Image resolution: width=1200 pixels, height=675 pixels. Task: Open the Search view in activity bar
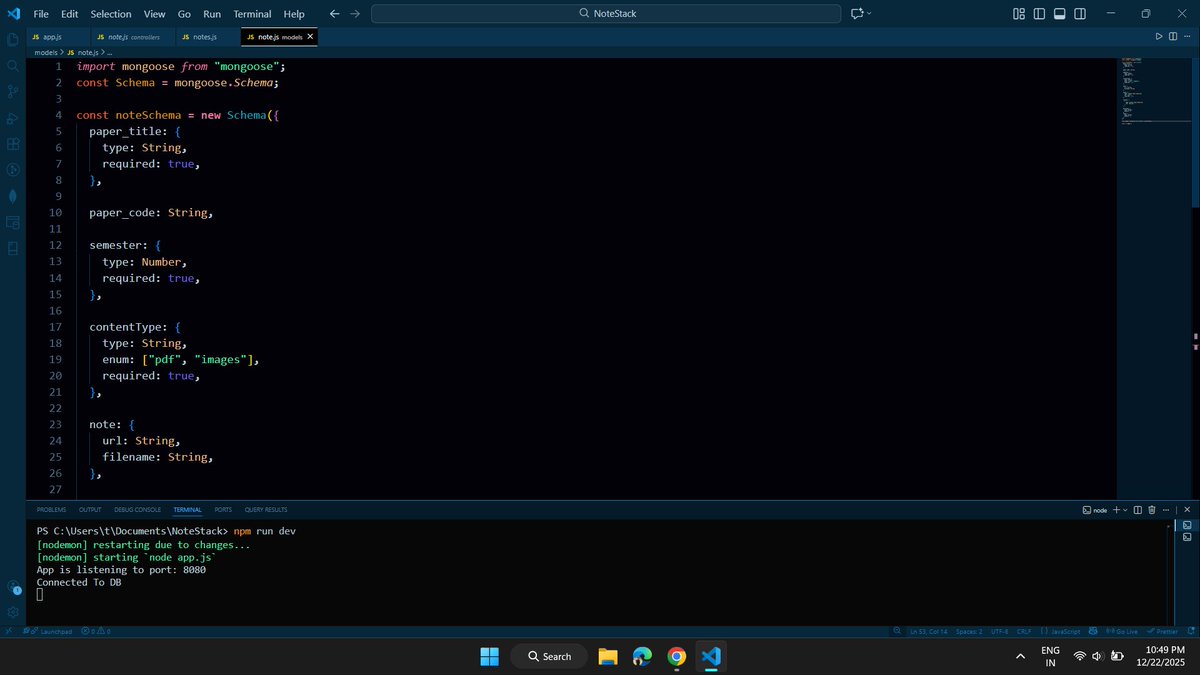[x=13, y=65]
